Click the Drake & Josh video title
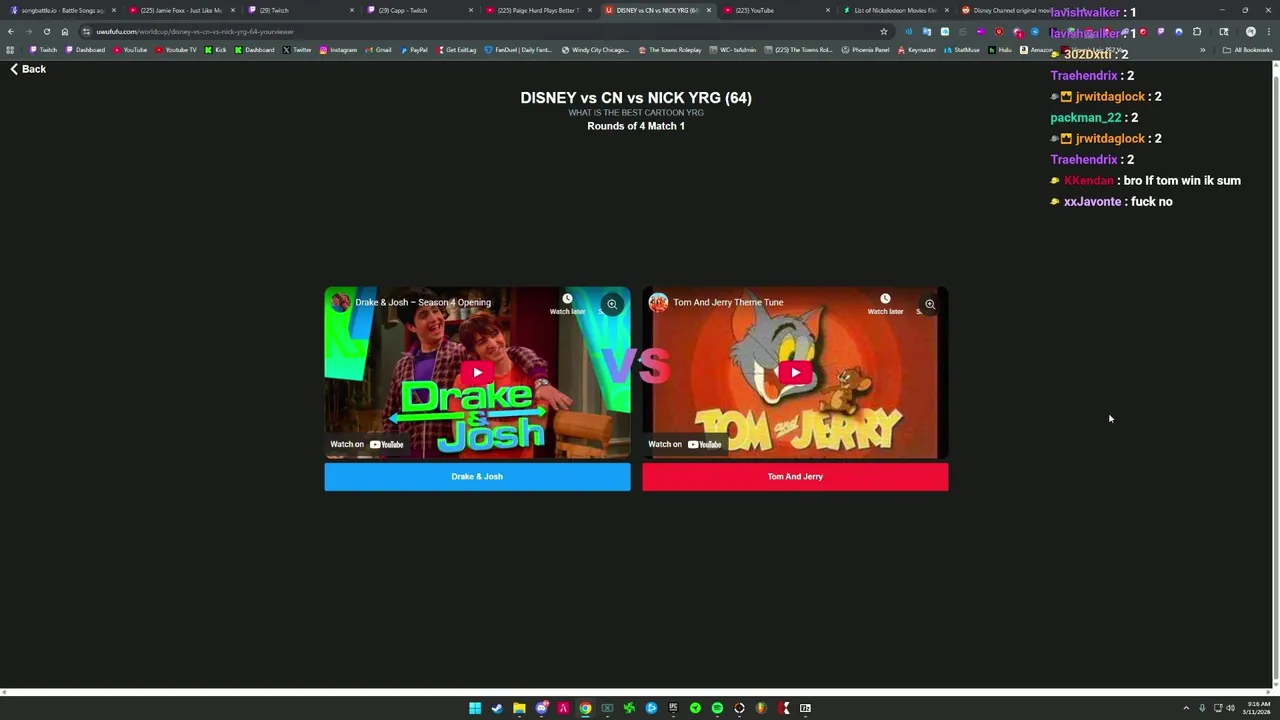 tap(423, 302)
